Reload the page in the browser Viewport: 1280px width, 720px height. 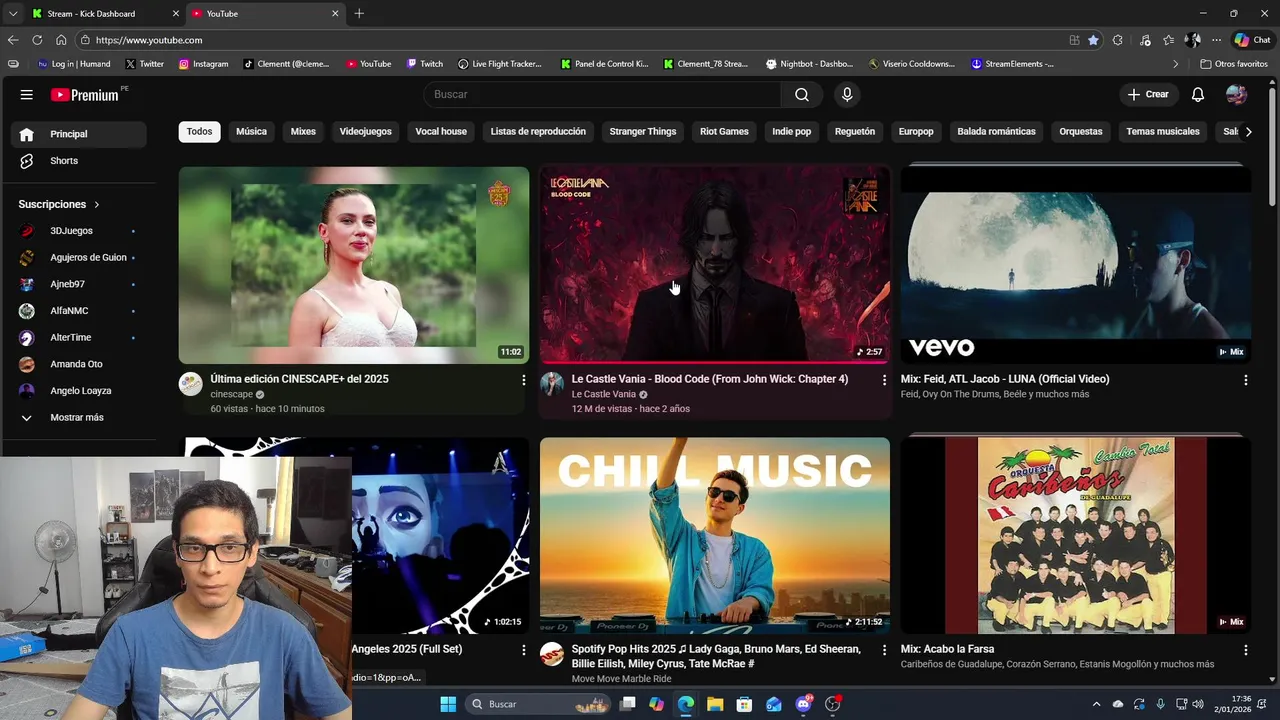(37, 40)
